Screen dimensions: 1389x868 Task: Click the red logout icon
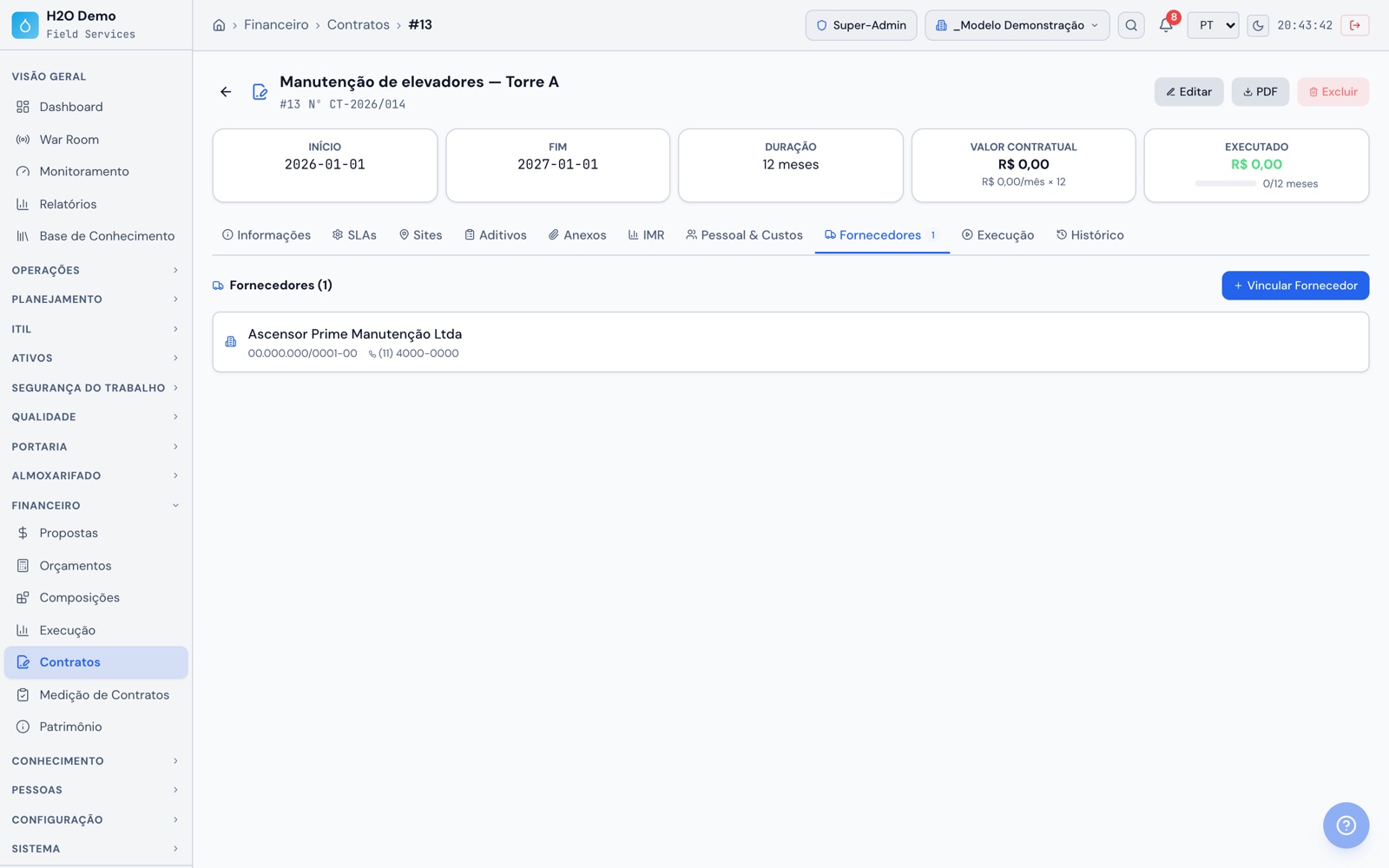[x=1355, y=25]
